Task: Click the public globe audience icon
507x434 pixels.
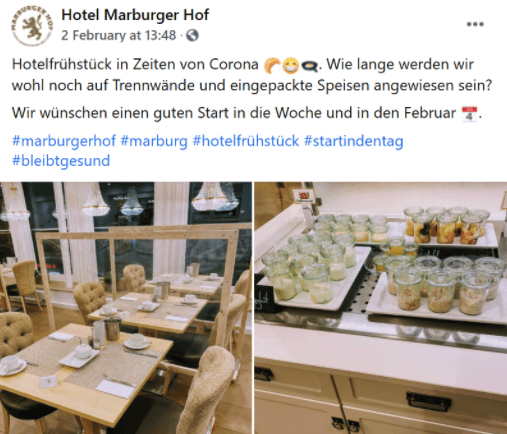Action: 192,35
